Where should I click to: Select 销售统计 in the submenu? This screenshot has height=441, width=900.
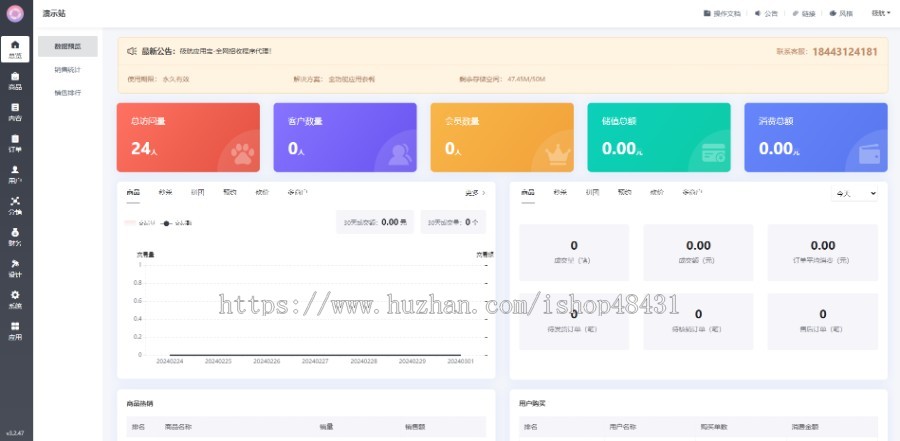pos(68,69)
